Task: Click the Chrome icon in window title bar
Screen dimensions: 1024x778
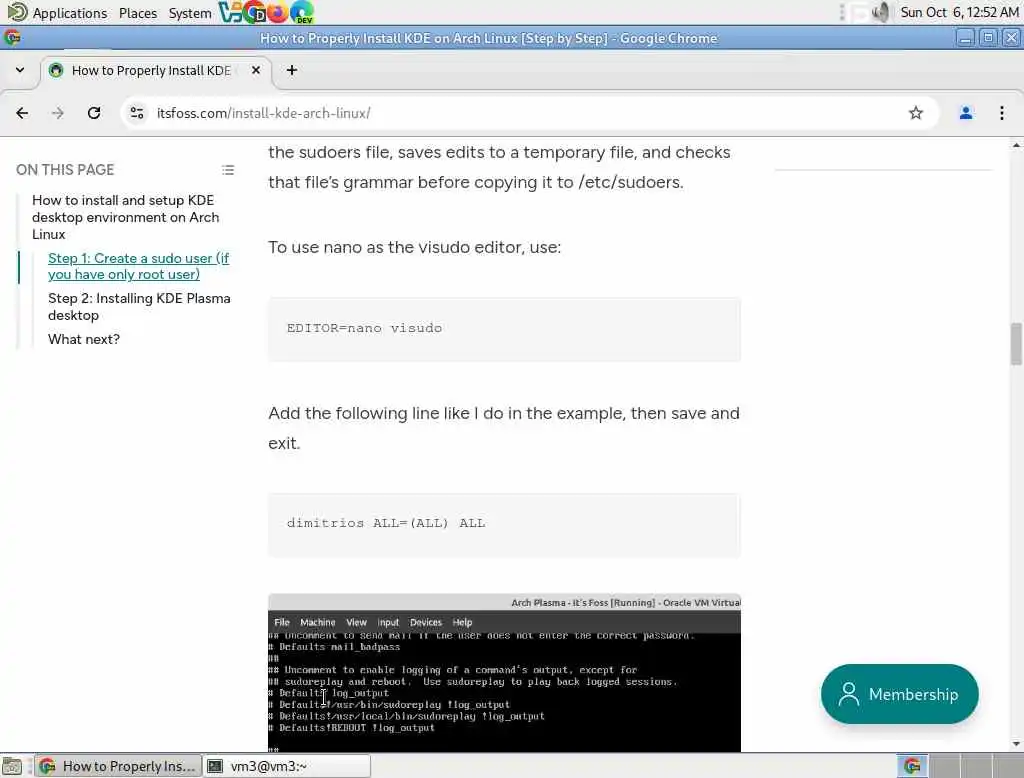Action: point(12,38)
